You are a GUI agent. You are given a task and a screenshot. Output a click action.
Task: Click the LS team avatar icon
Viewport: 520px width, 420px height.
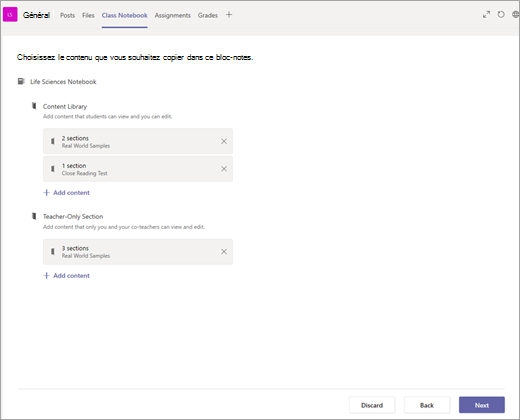(10, 15)
